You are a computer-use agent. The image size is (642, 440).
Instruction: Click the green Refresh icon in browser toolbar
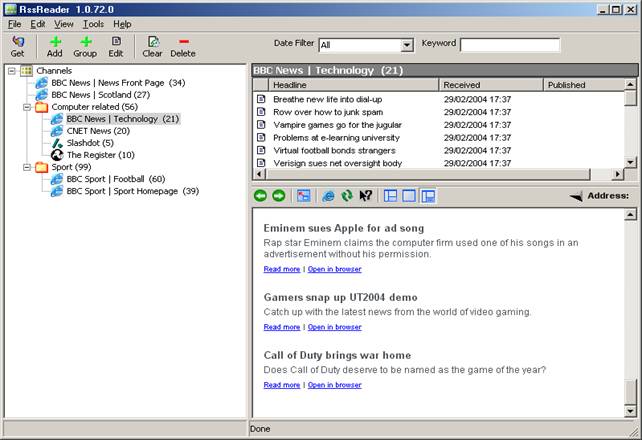click(347, 196)
